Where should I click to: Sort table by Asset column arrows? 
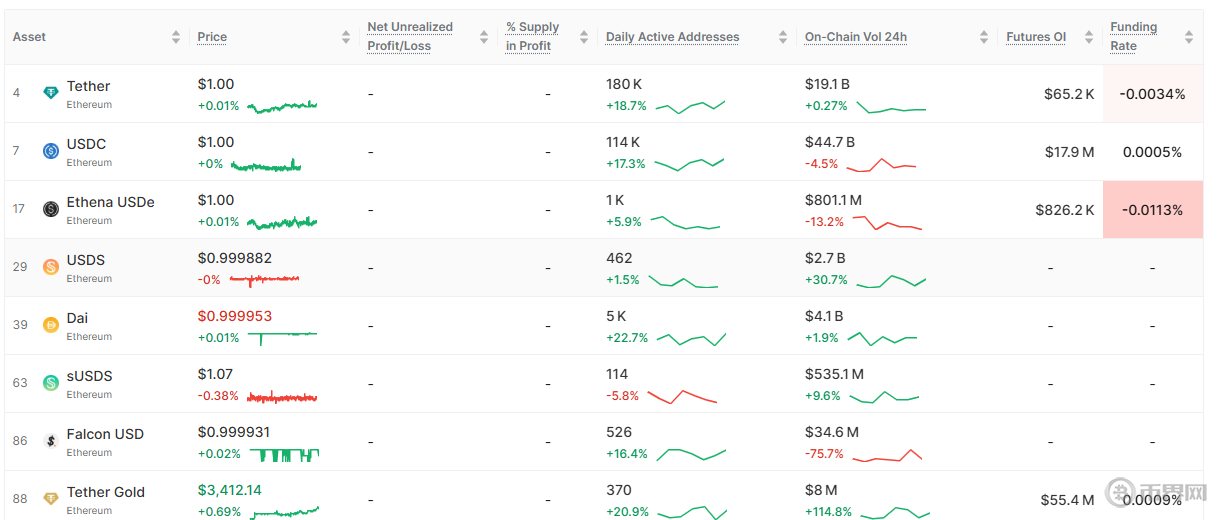177,37
